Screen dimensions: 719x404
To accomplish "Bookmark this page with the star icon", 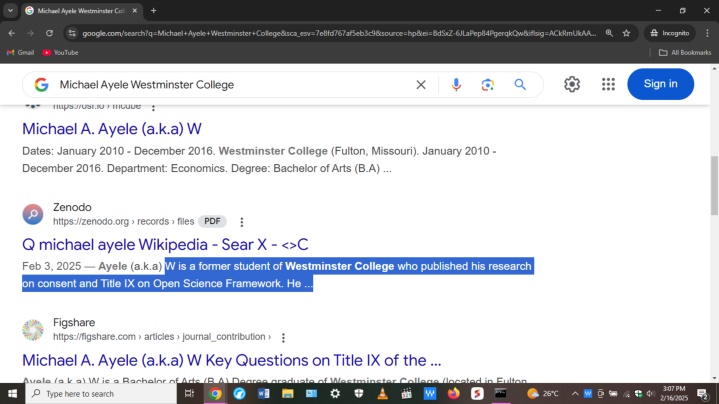I will [626, 33].
